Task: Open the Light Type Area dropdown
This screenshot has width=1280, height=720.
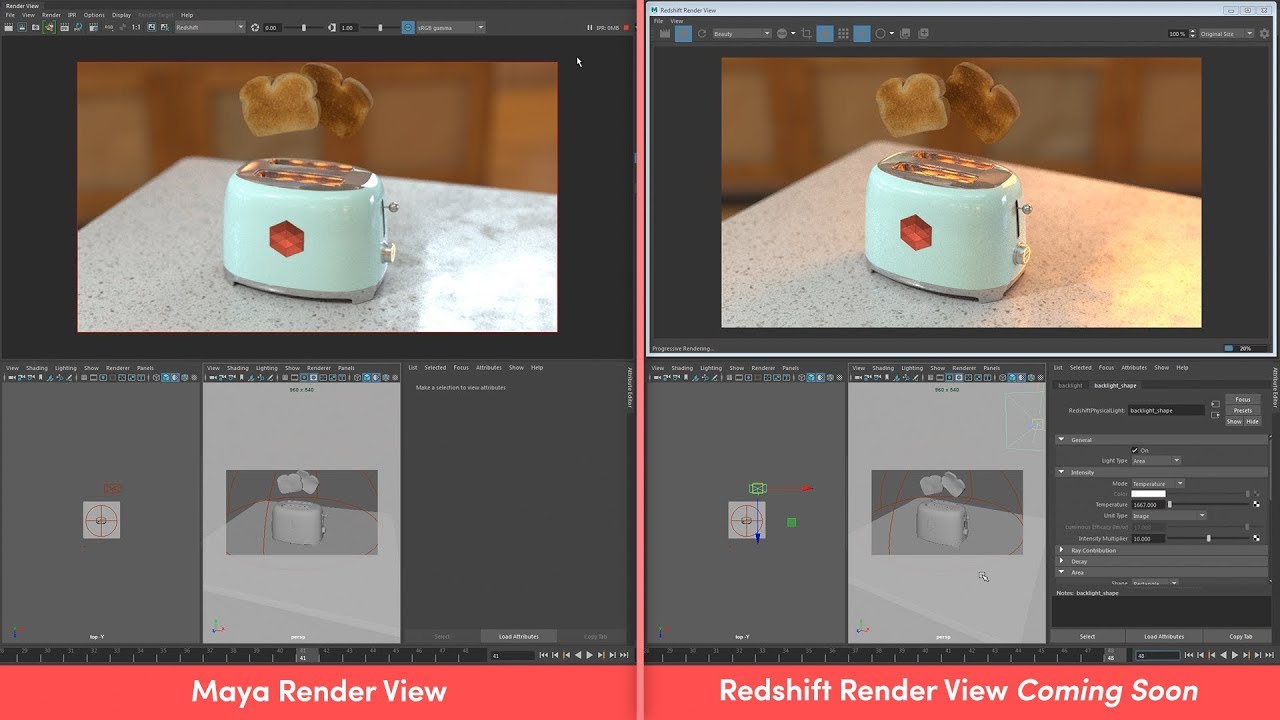Action: pos(1156,460)
